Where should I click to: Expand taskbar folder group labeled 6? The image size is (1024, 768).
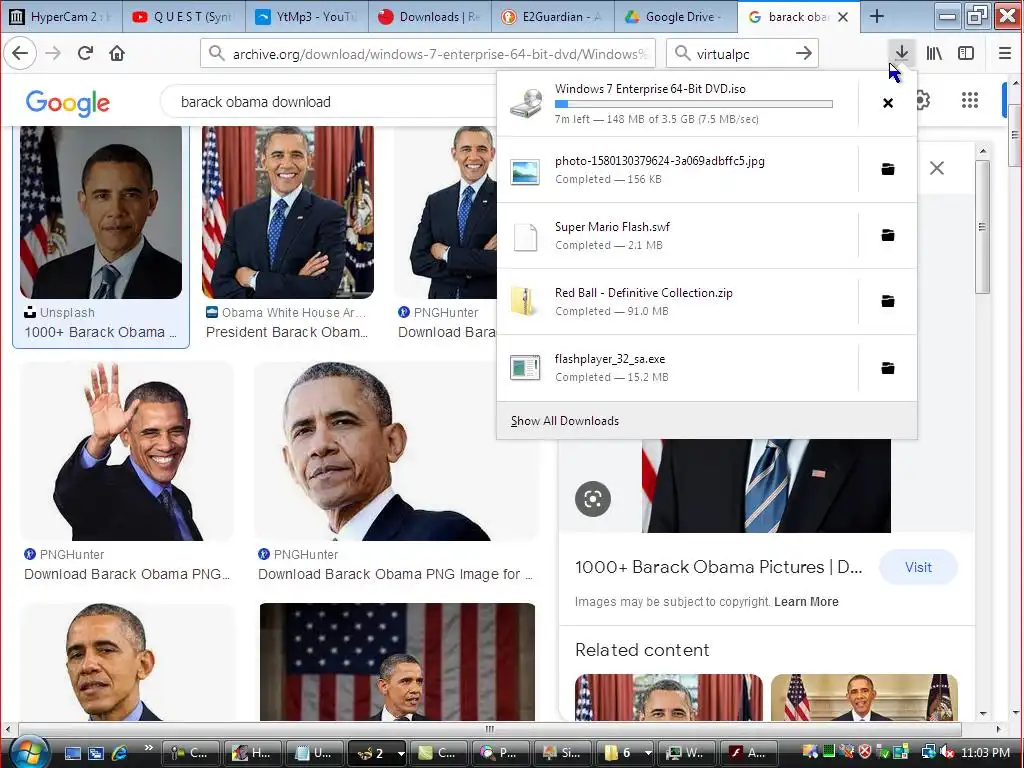point(626,753)
